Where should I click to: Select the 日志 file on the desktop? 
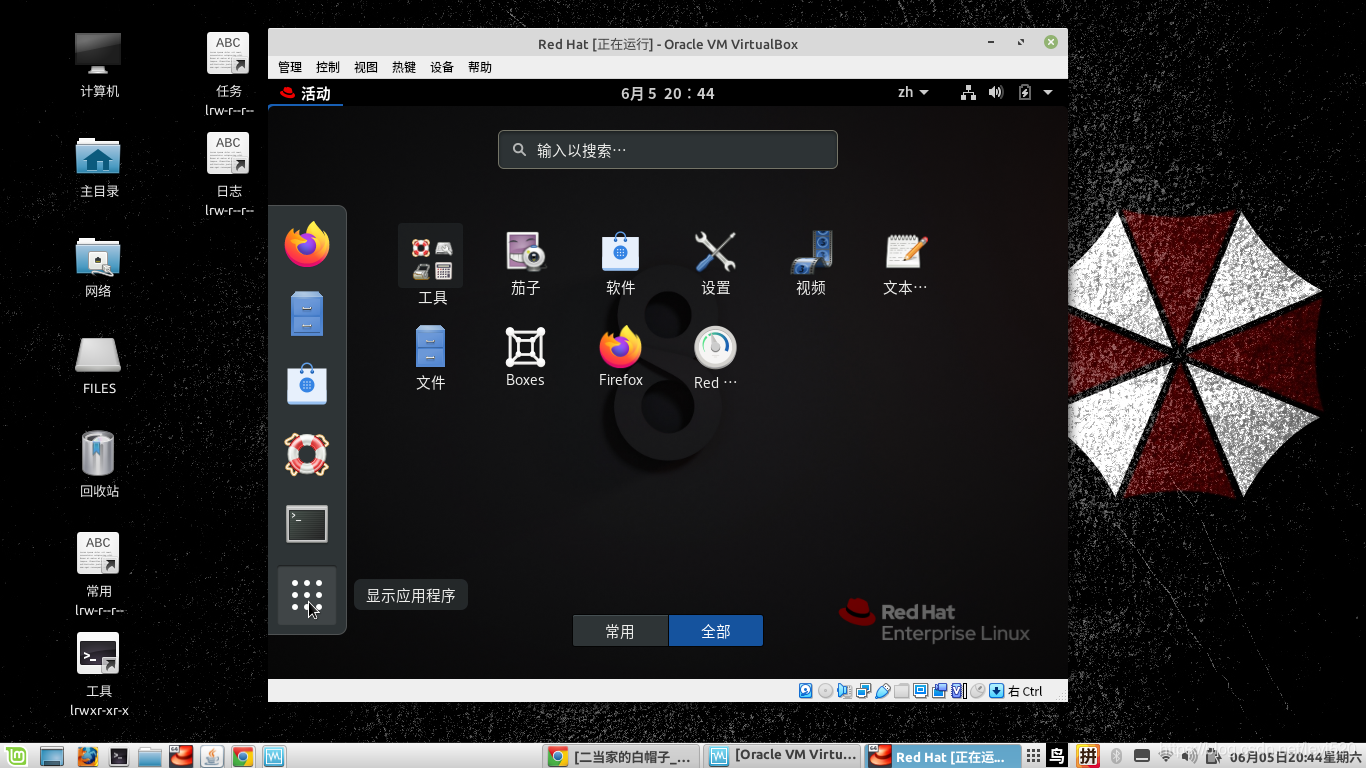tap(229, 174)
